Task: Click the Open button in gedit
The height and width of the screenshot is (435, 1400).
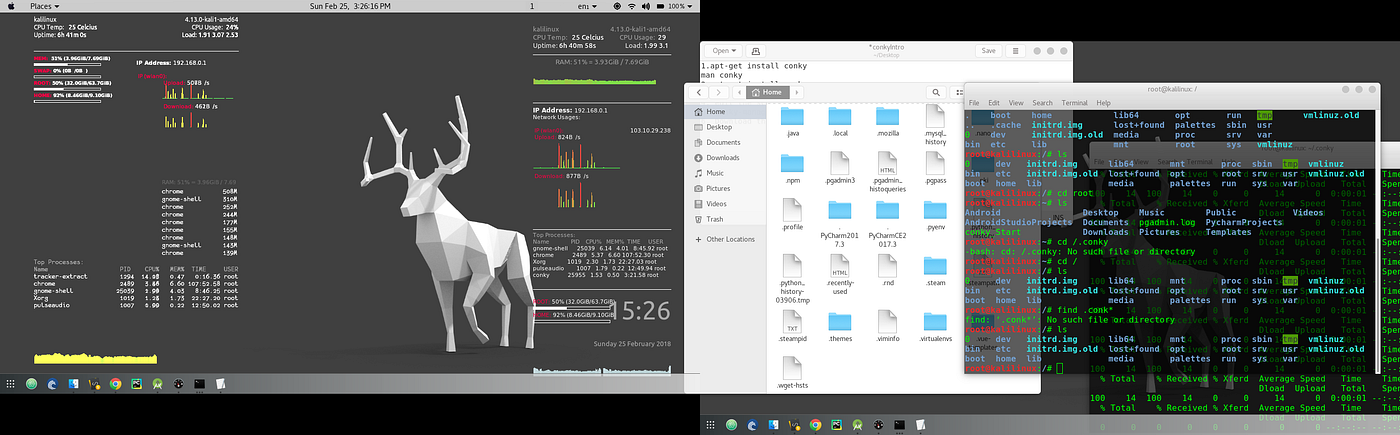Action: [724, 51]
